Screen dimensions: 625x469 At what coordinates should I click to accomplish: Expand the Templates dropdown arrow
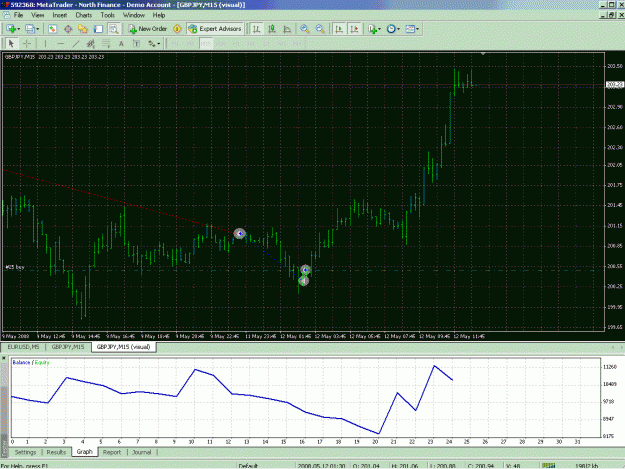(417, 29)
